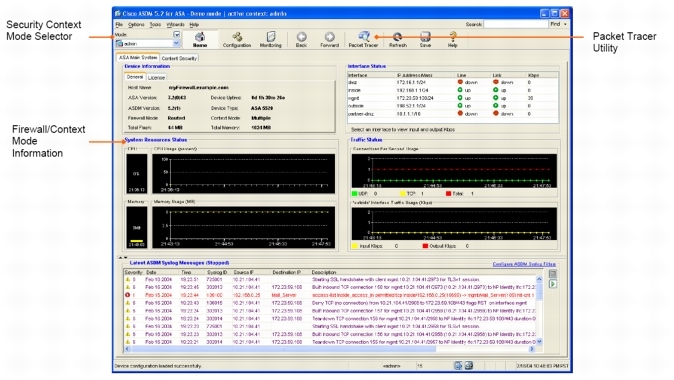Switch to the ASA Main System tab
The height and width of the screenshot is (380, 674).
click(138, 58)
